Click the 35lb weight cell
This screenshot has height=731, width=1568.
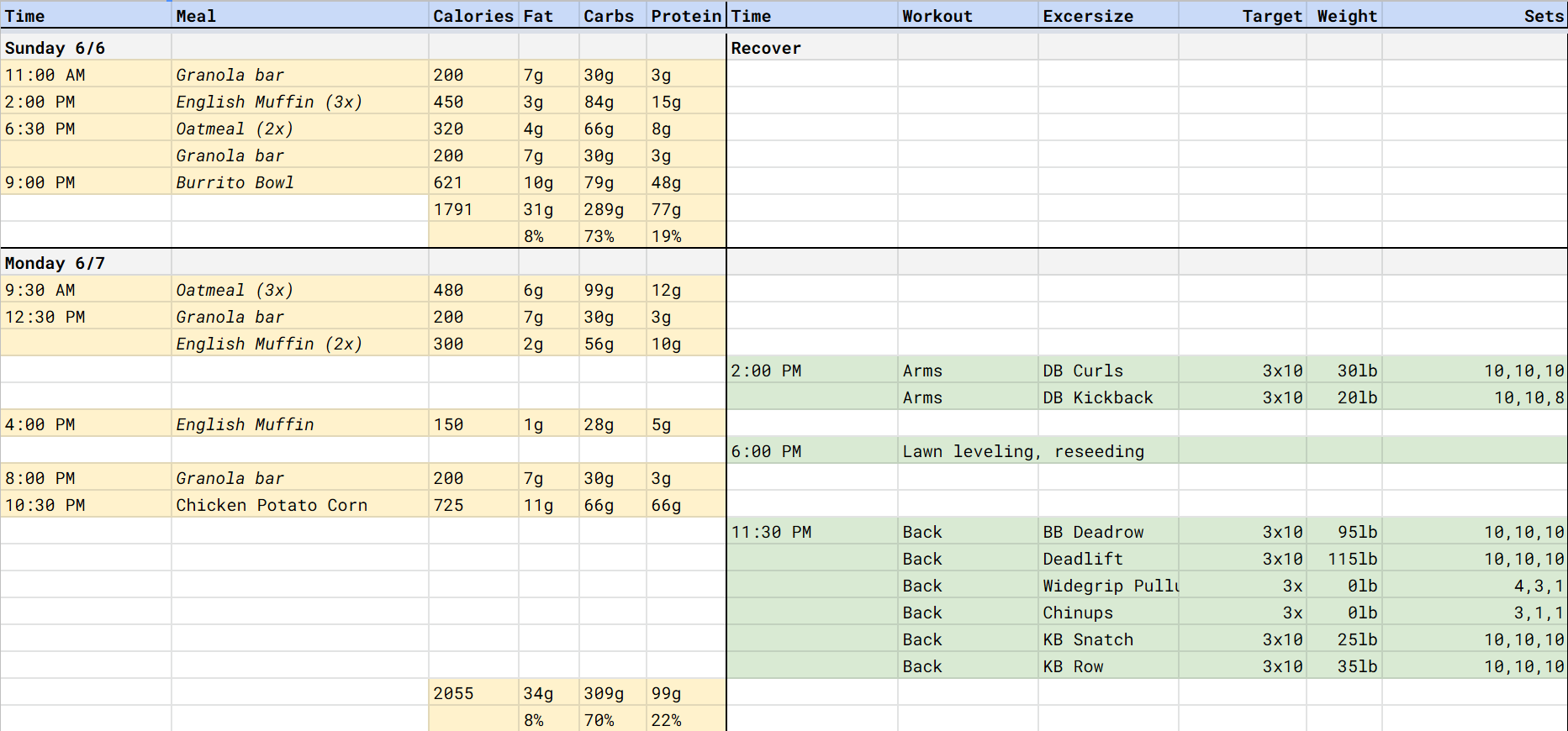(x=1344, y=665)
